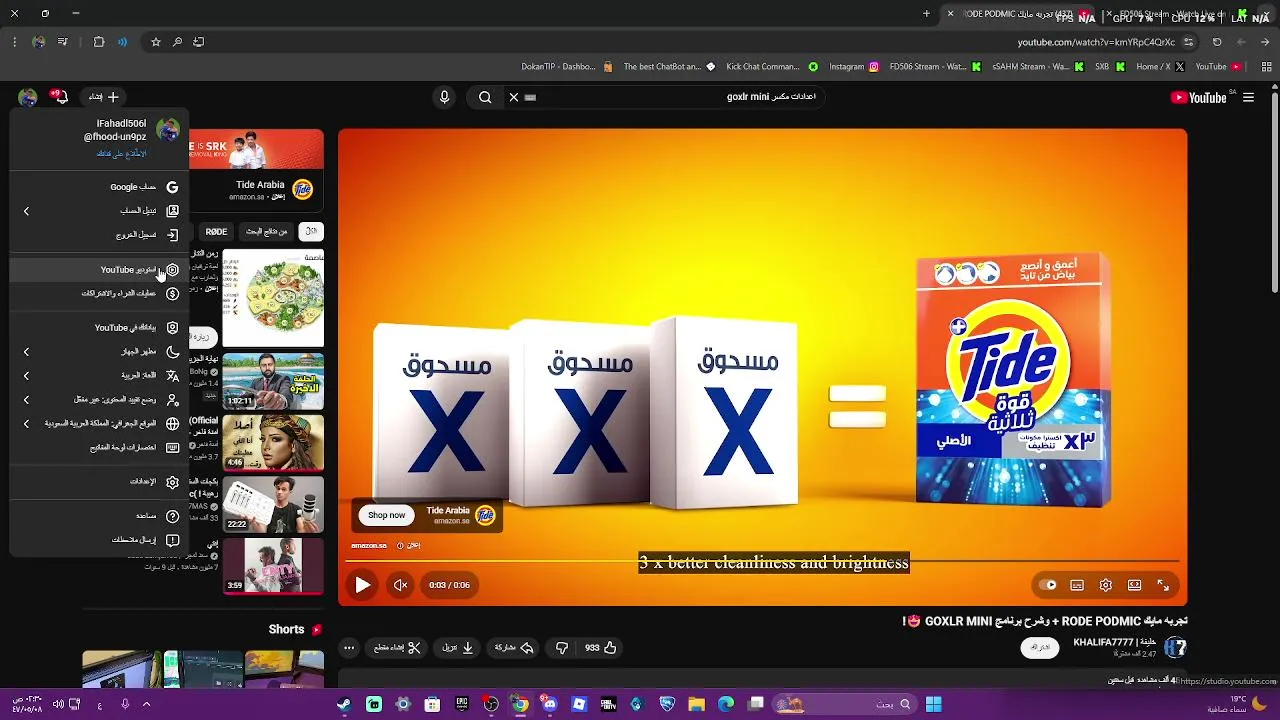Select the 'from search results' chip
This screenshot has width=1280, height=720.
coord(267,231)
